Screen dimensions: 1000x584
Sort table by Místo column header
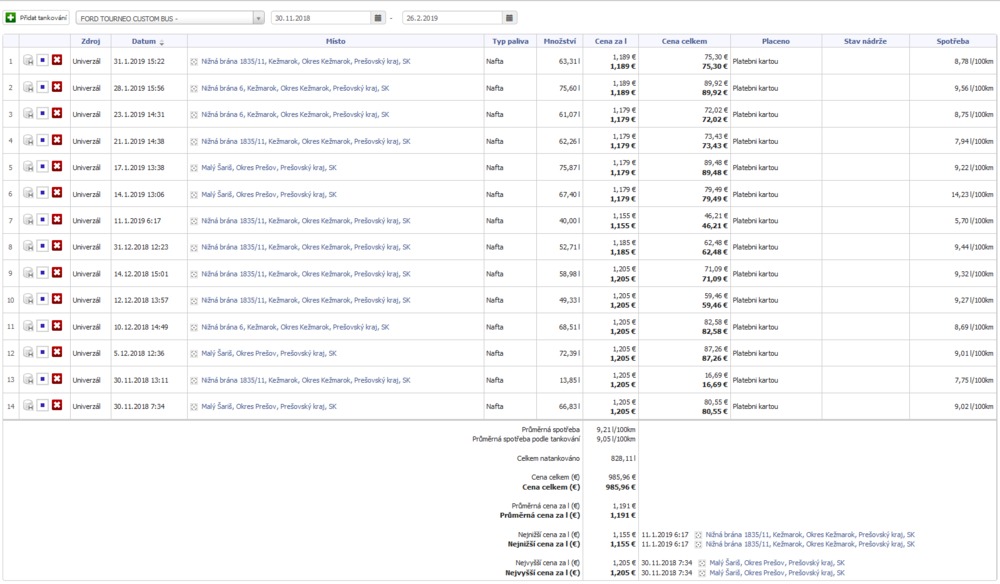click(335, 41)
